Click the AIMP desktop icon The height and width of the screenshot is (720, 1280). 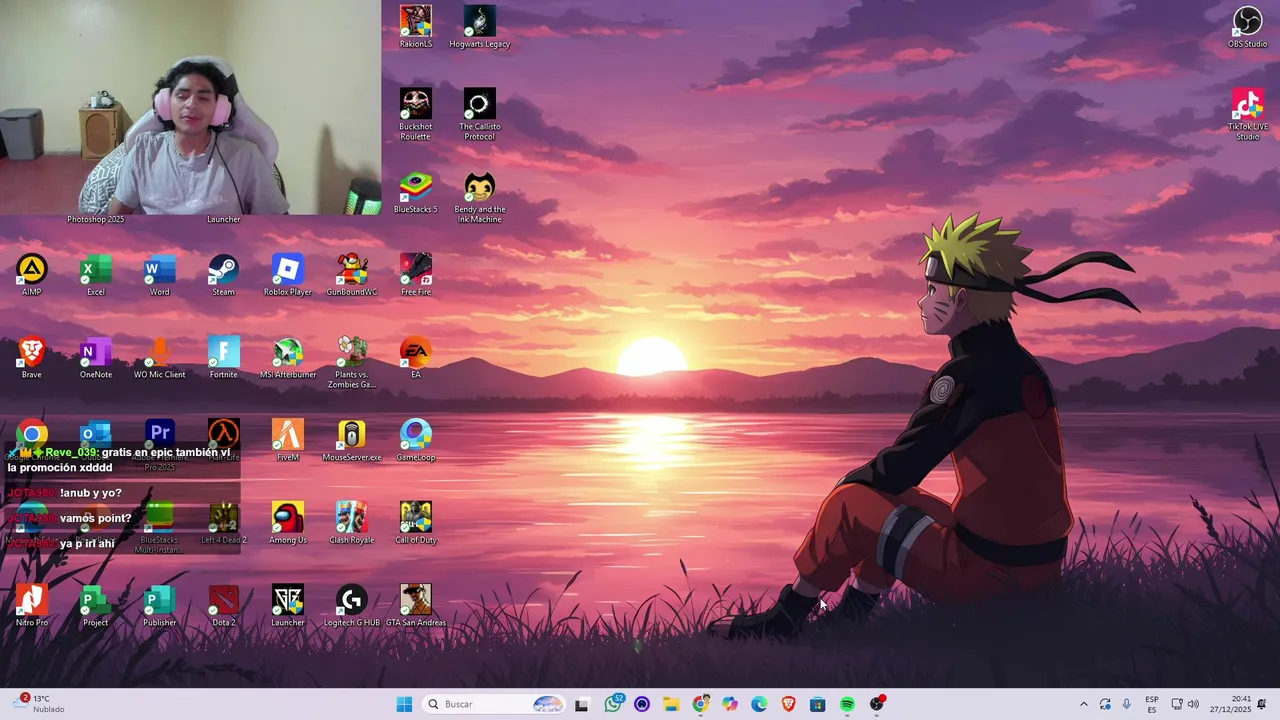(32, 275)
